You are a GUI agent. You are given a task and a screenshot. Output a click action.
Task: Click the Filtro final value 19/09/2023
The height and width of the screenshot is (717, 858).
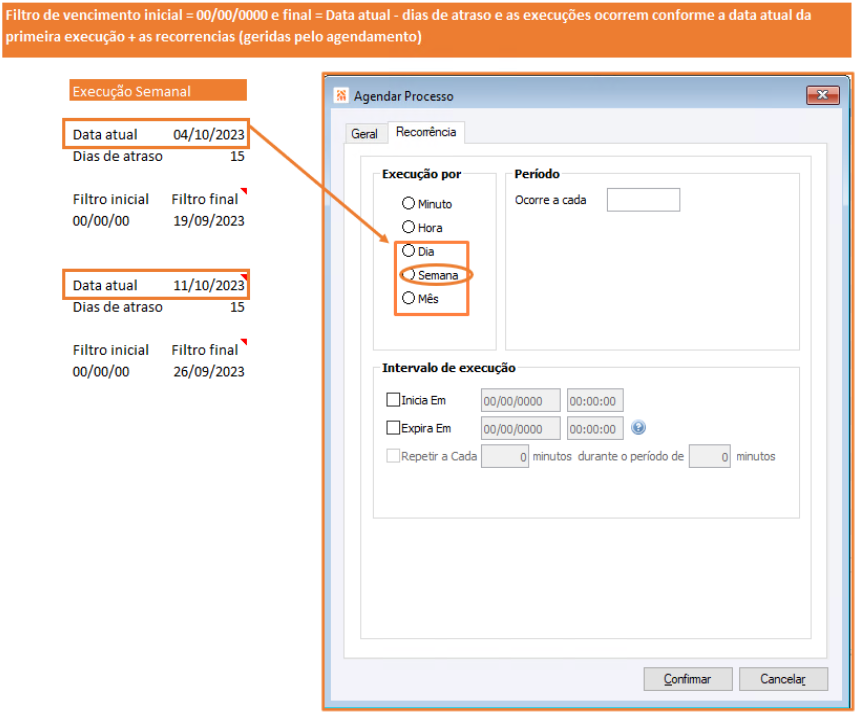coord(209,221)
